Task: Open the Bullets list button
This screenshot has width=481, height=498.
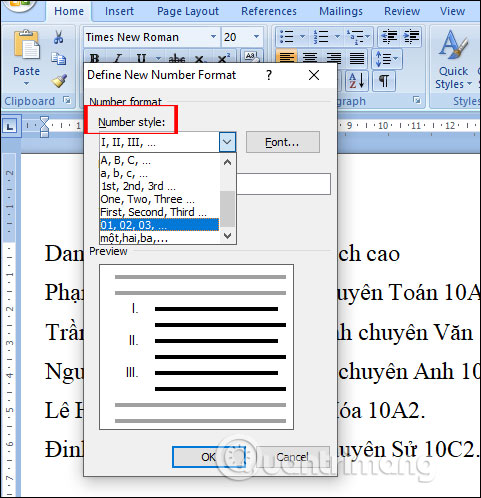Action: 287,36
